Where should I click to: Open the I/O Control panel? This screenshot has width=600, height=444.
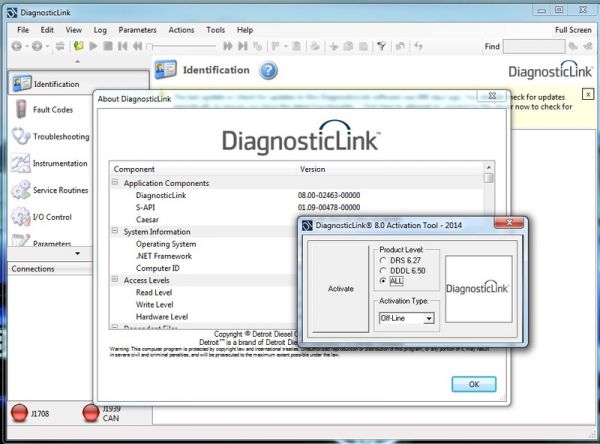pos(21,216)
